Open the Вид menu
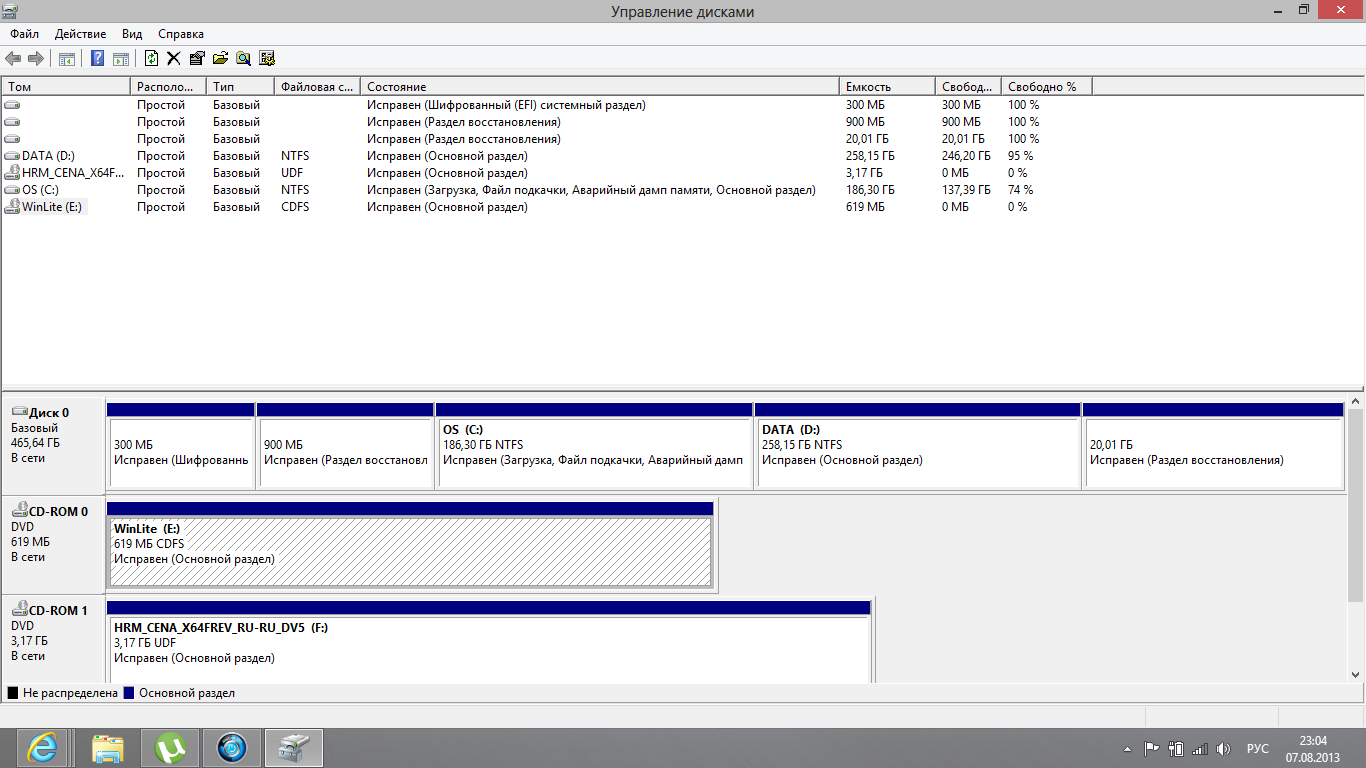 pyautogui.click(x=132, y=34)
